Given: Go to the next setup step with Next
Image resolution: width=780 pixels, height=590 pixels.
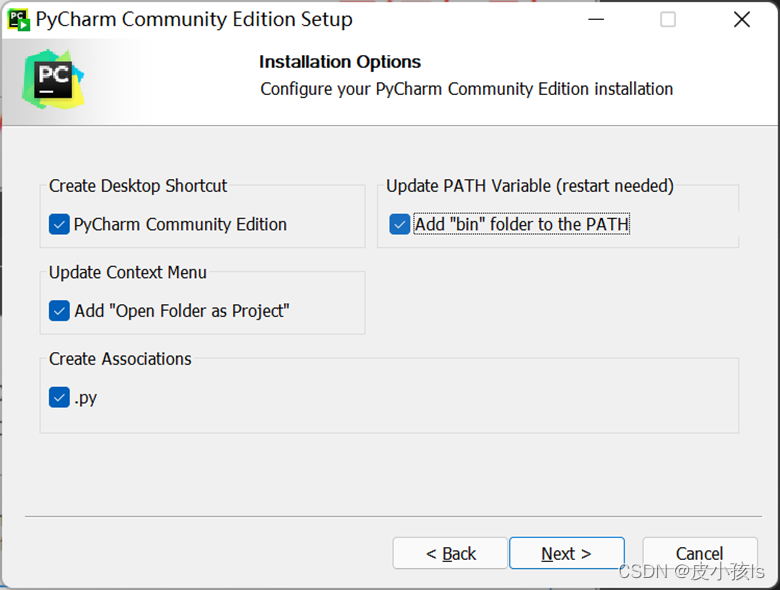Looking at the screenshot, I should pos(567,553).
